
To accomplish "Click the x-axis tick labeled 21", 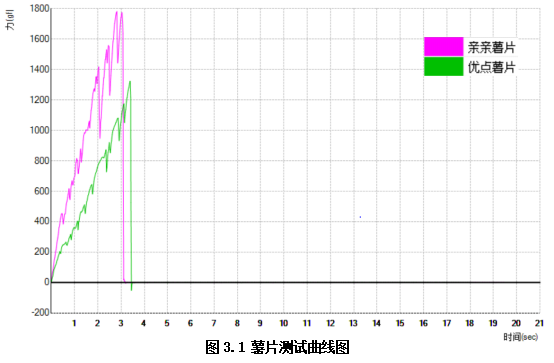I will [539, 323].
